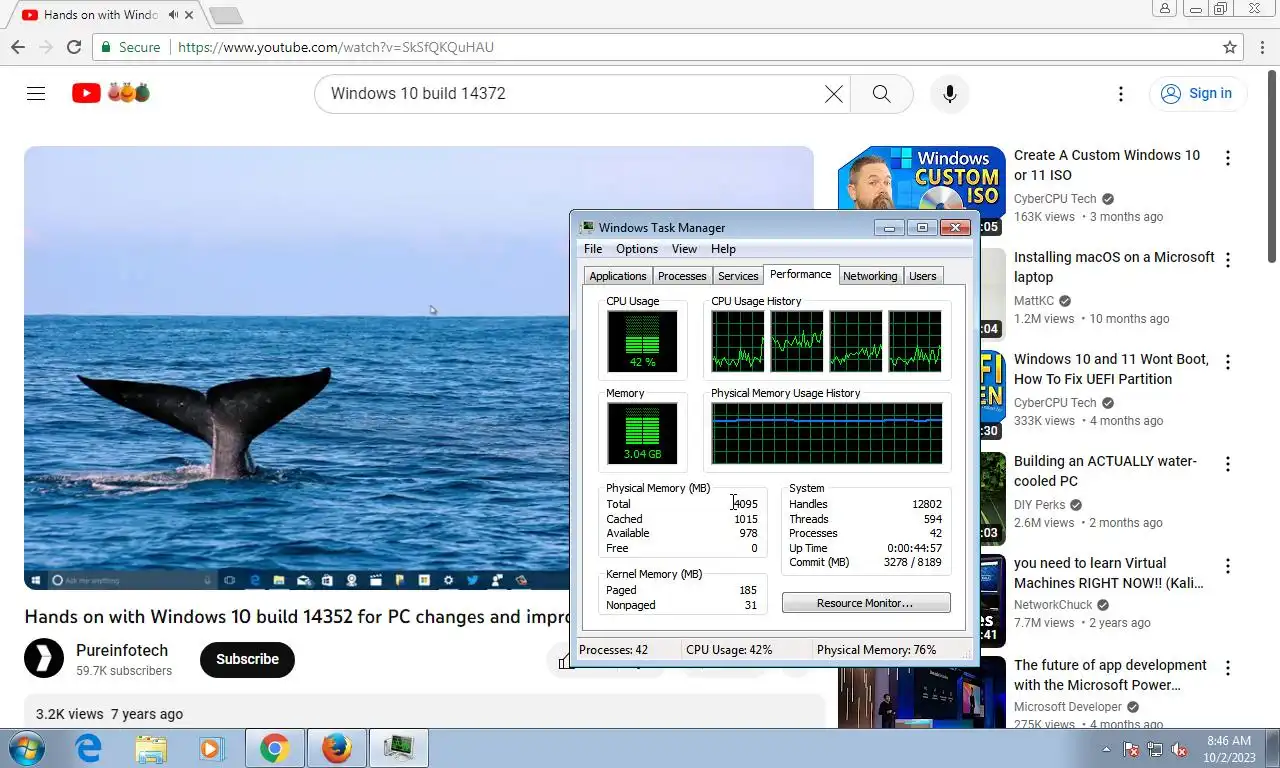Click the Sign in button
1280x768 pixels.
pyautogui.click(x=1197, y=93)
